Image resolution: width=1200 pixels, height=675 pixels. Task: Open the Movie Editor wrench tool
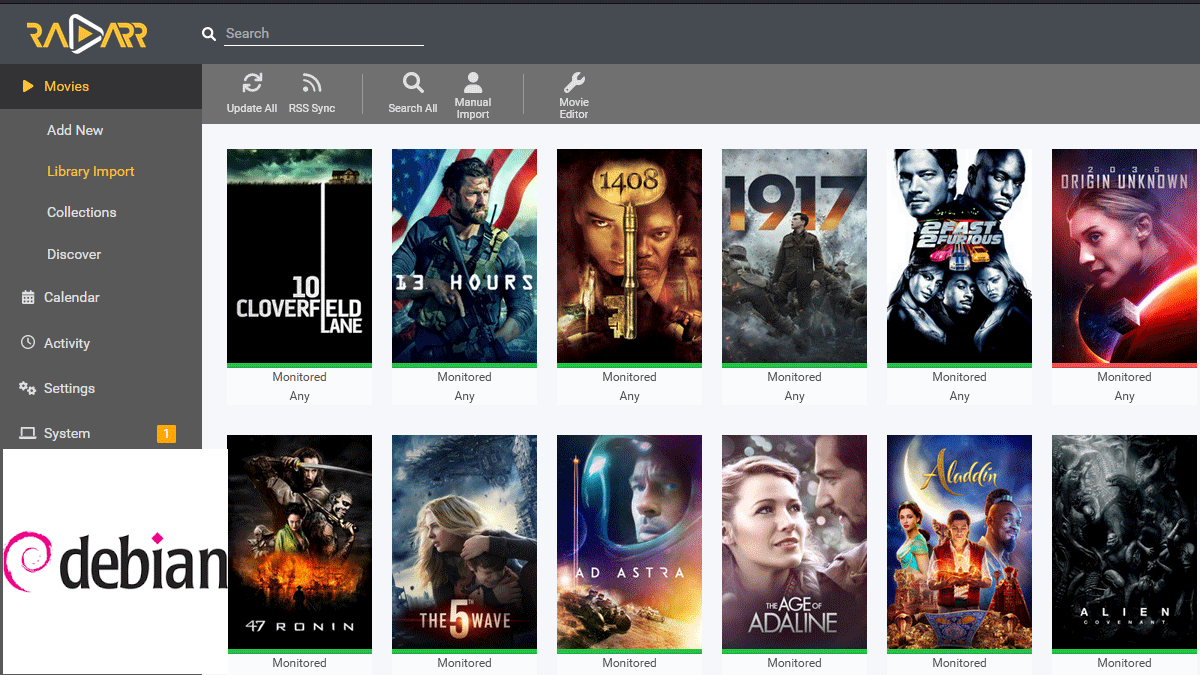point(574,83)
